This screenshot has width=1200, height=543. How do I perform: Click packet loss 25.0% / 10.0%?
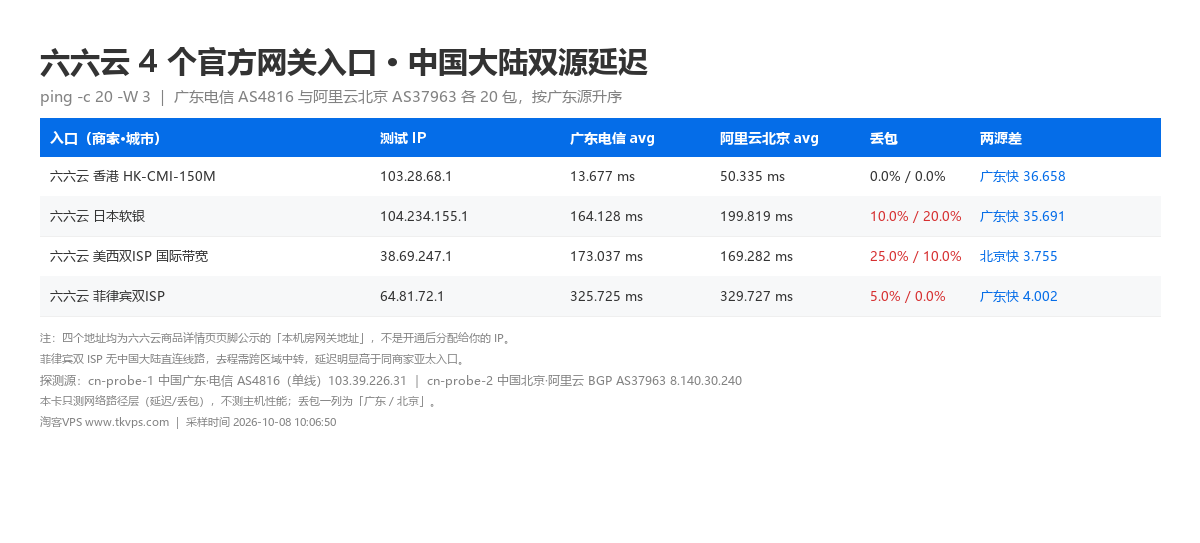(916, 256)
